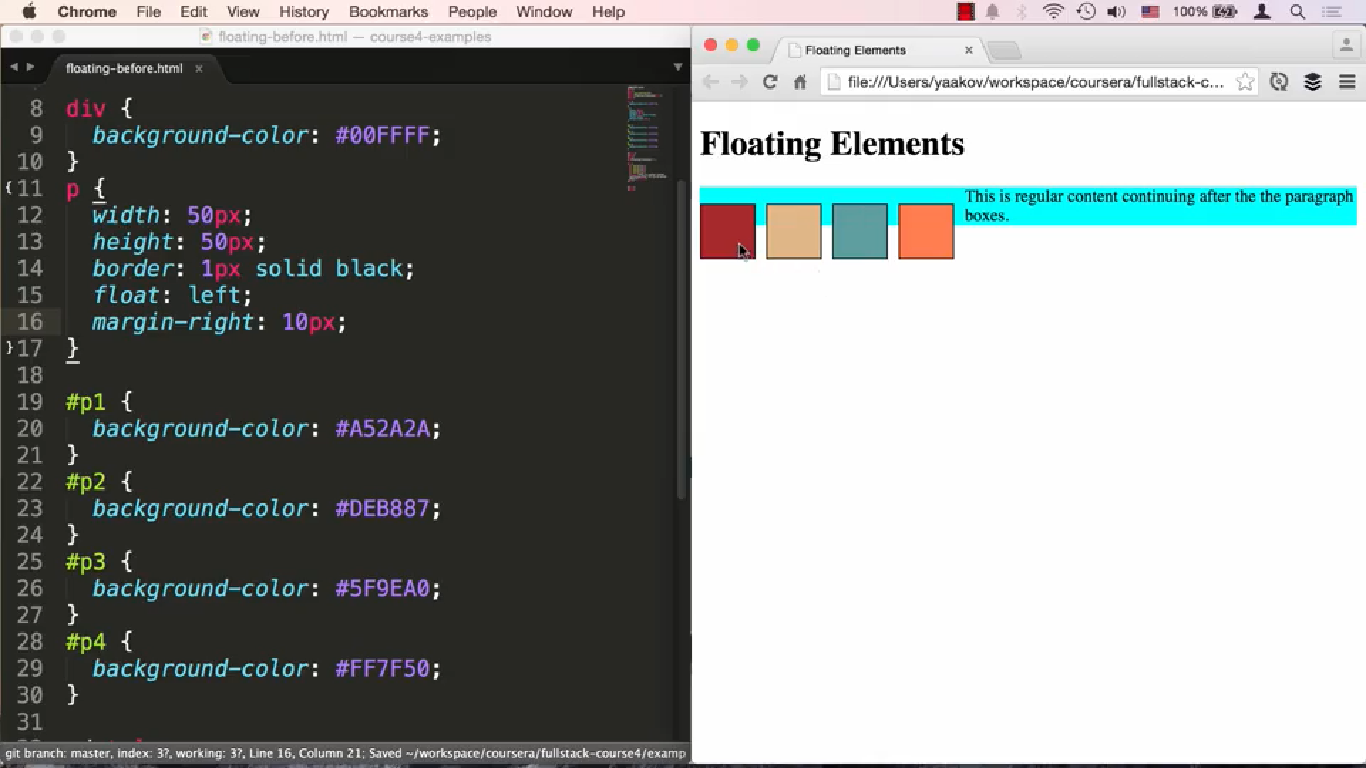Click the LiveReload extension icon
This screenshot has width=1366, height=768.
click(1279, 82)
